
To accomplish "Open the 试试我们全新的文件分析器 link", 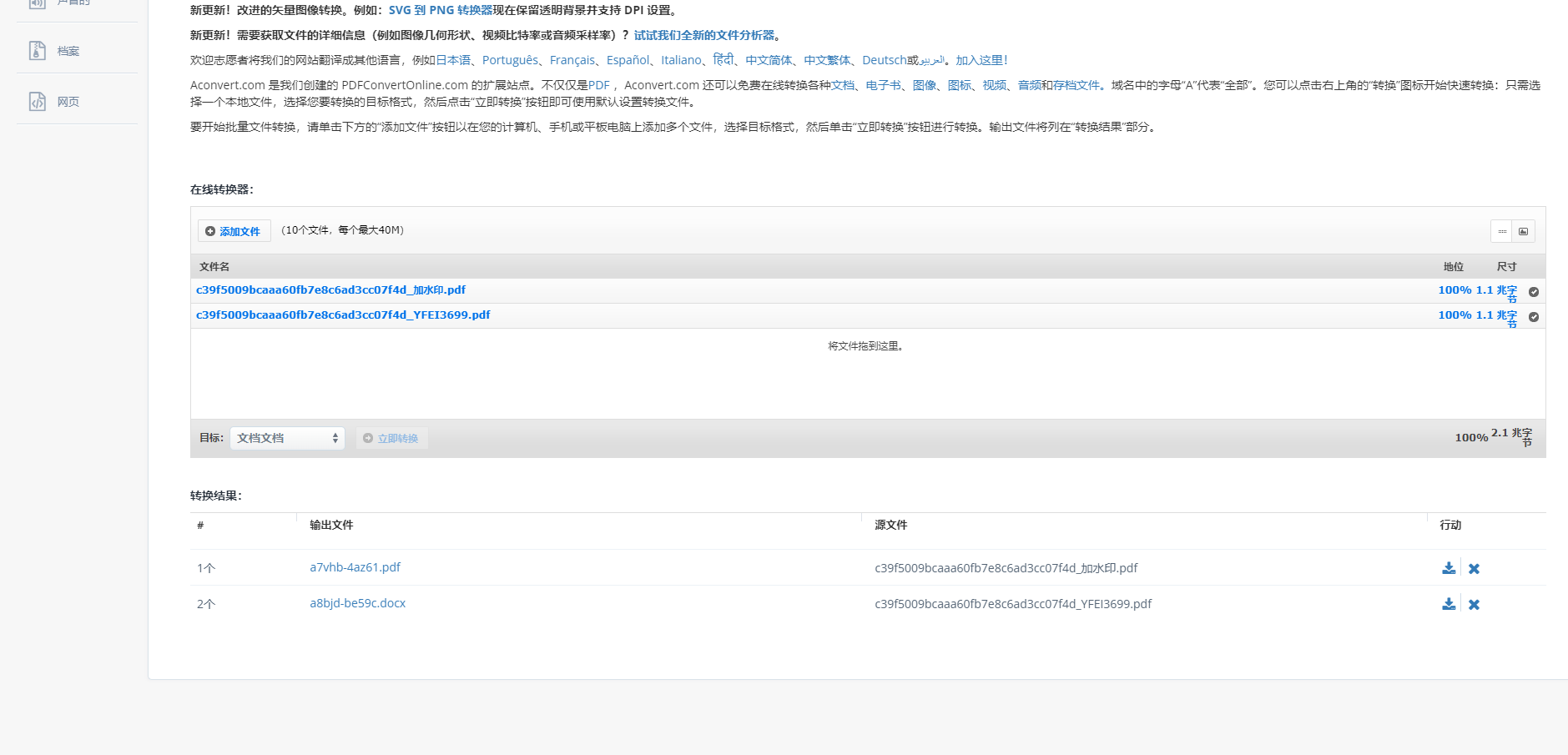I will pos(704,36).
